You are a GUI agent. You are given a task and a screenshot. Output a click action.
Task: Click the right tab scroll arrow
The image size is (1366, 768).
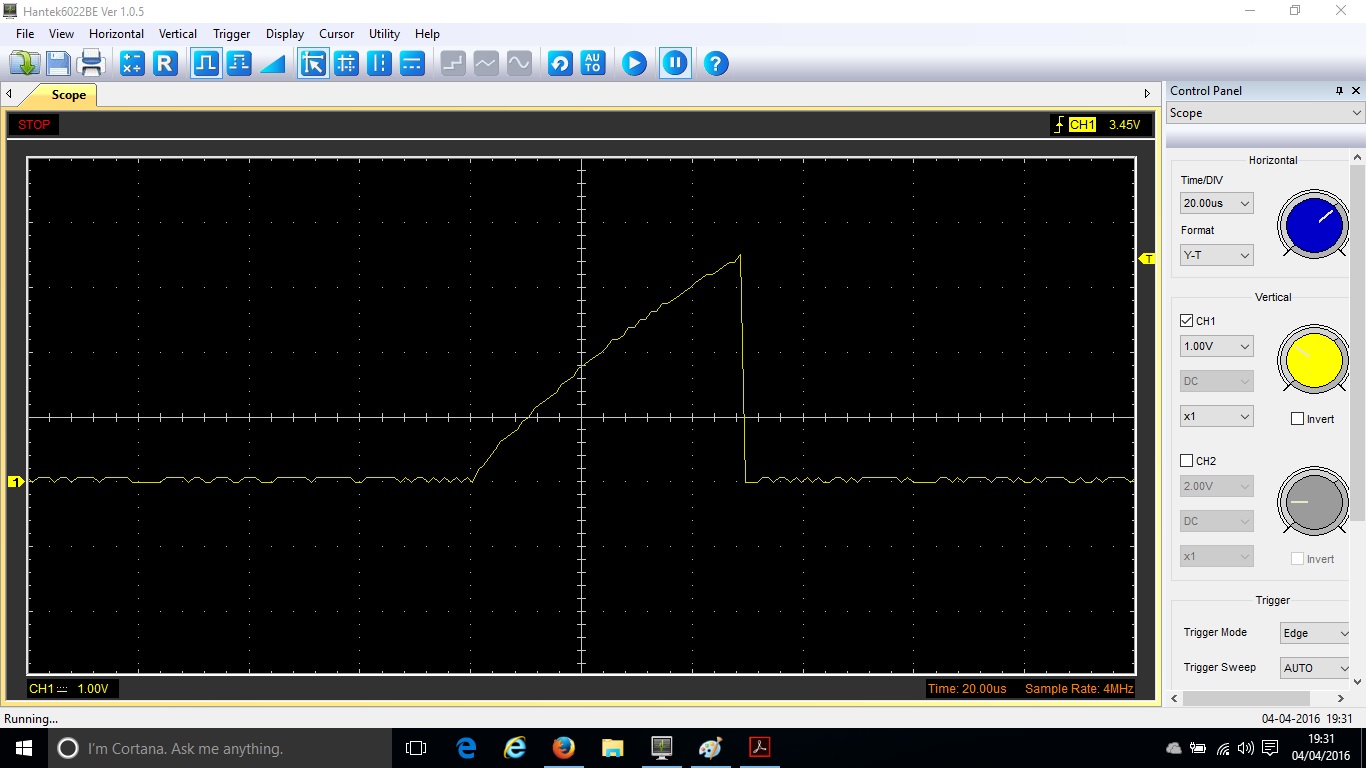pyautogui.click(x=1148, y=94)
